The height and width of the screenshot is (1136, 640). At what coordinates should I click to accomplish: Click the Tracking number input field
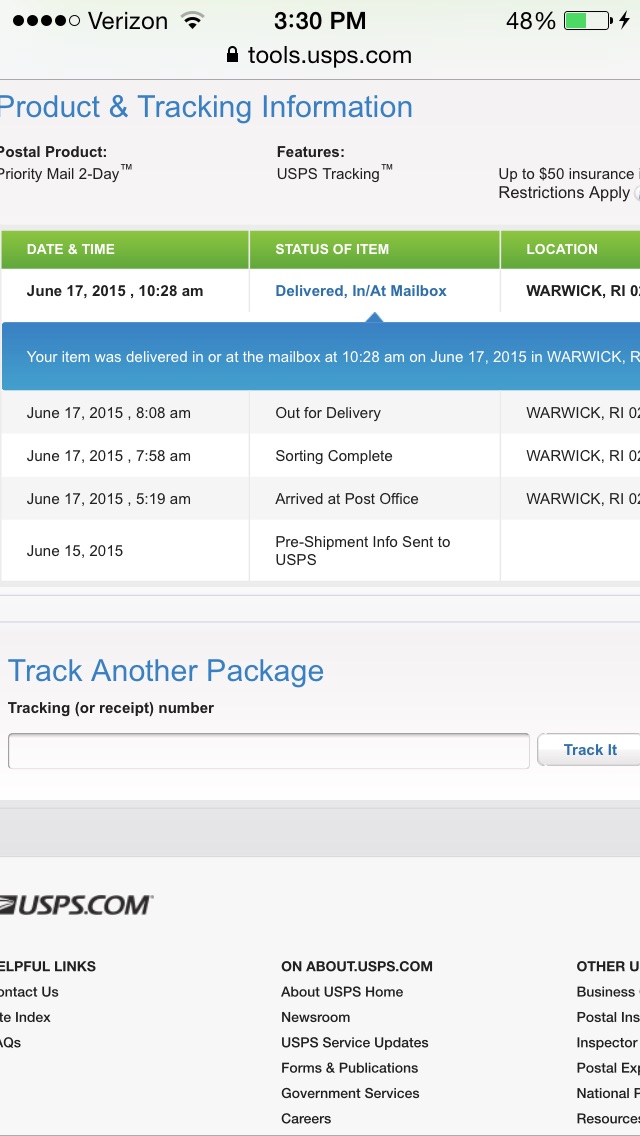pyautogui.click(x=268, y=751)
